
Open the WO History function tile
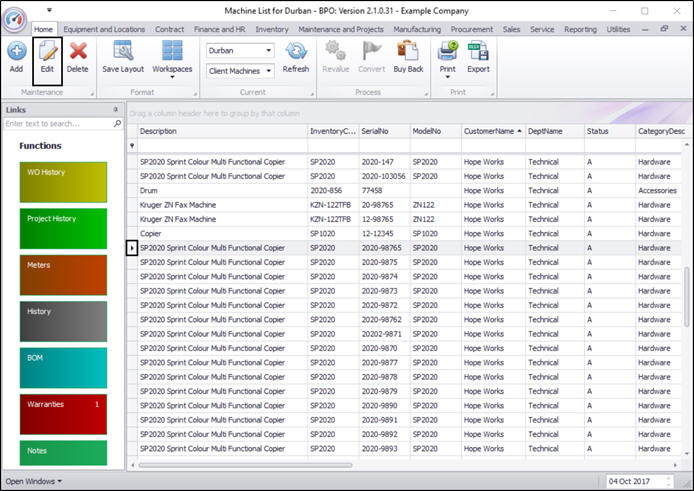[x=62, y=181]
